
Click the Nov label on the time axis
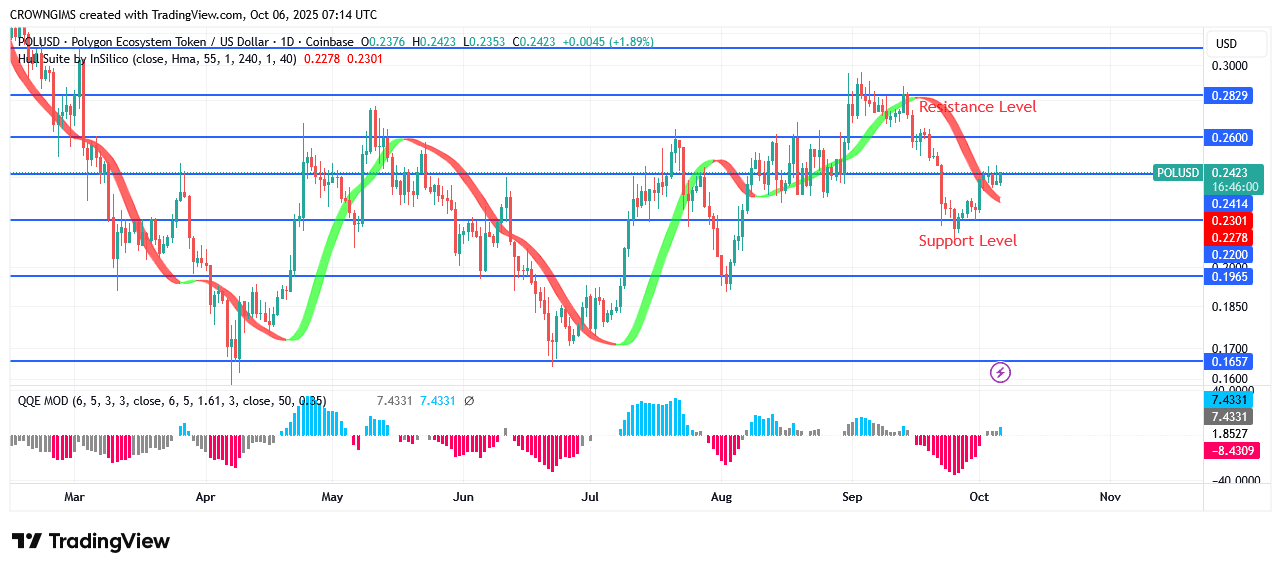[1109, 497]
